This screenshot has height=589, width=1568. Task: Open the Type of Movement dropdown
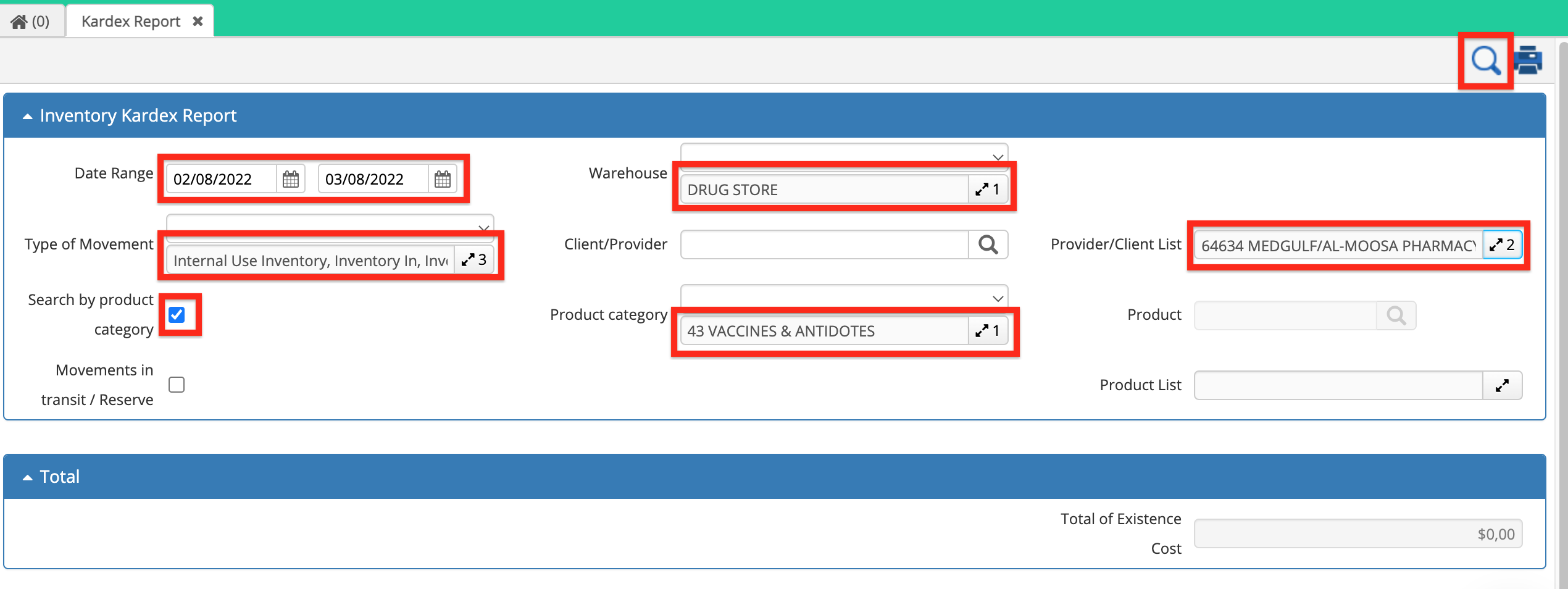pos(483,228)
